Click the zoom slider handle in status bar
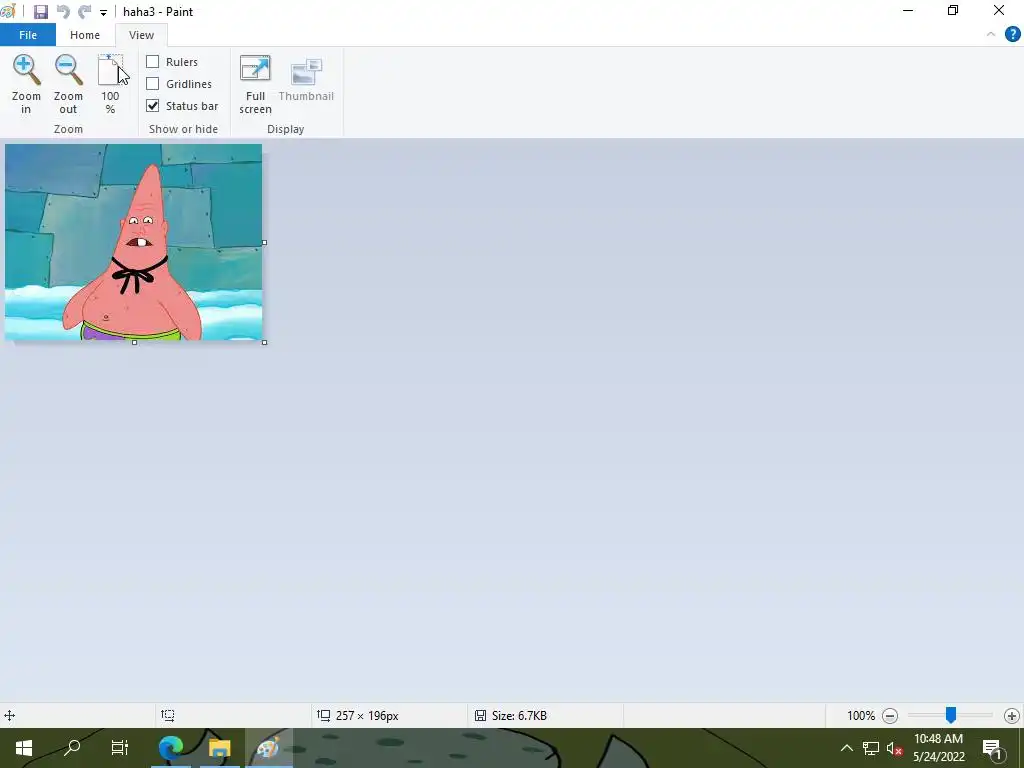 (951, 715)
